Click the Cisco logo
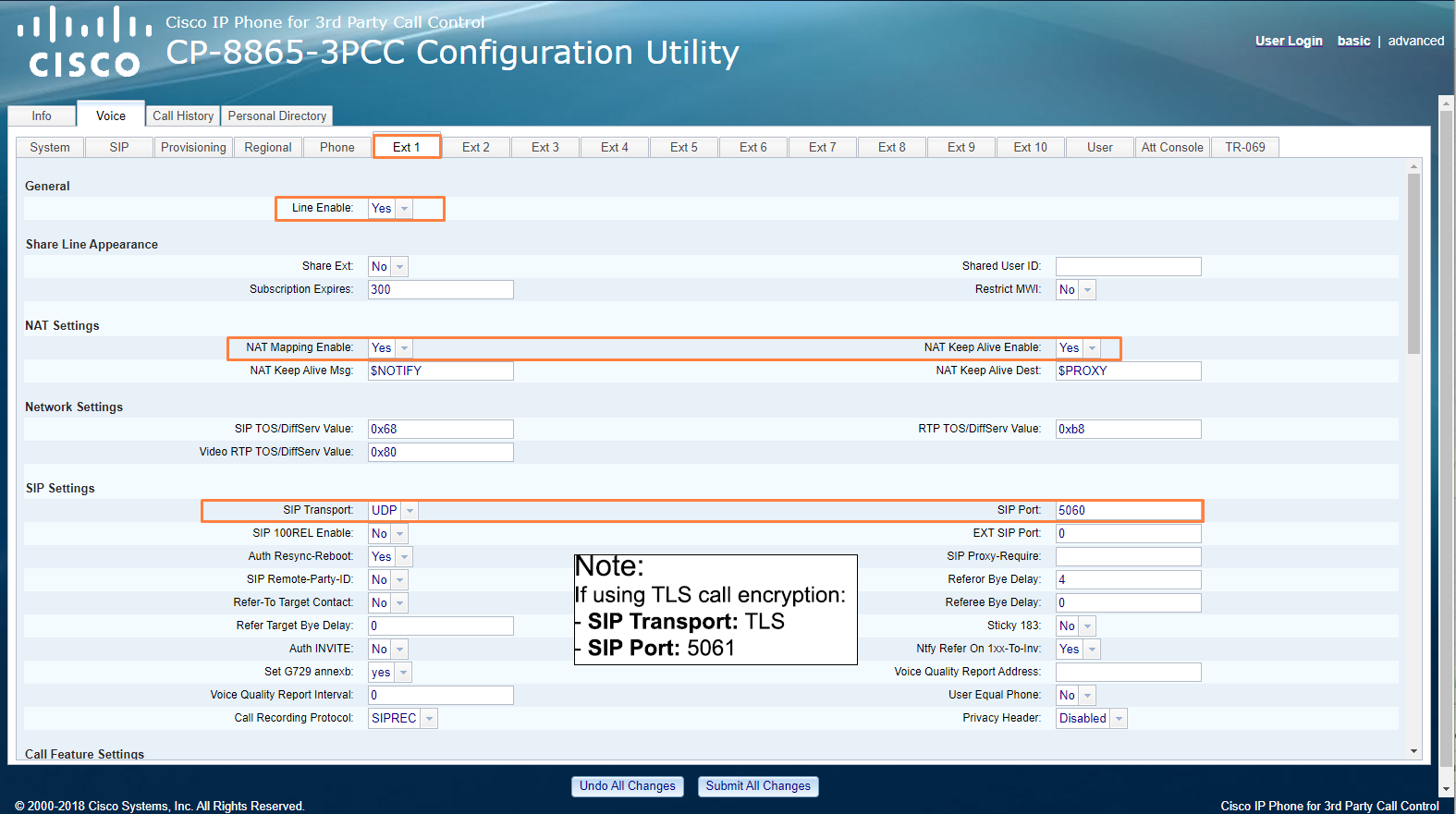The width and height of the screenshot is (1456, 814). tap(84, 43)
